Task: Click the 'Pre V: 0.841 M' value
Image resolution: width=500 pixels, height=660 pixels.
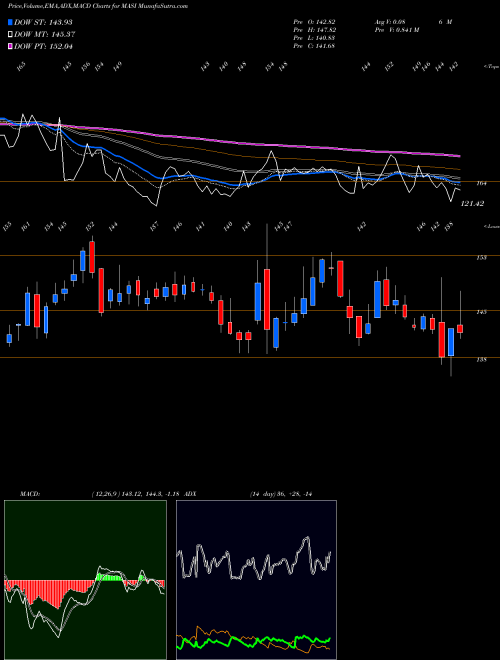Action: point(396,30)
